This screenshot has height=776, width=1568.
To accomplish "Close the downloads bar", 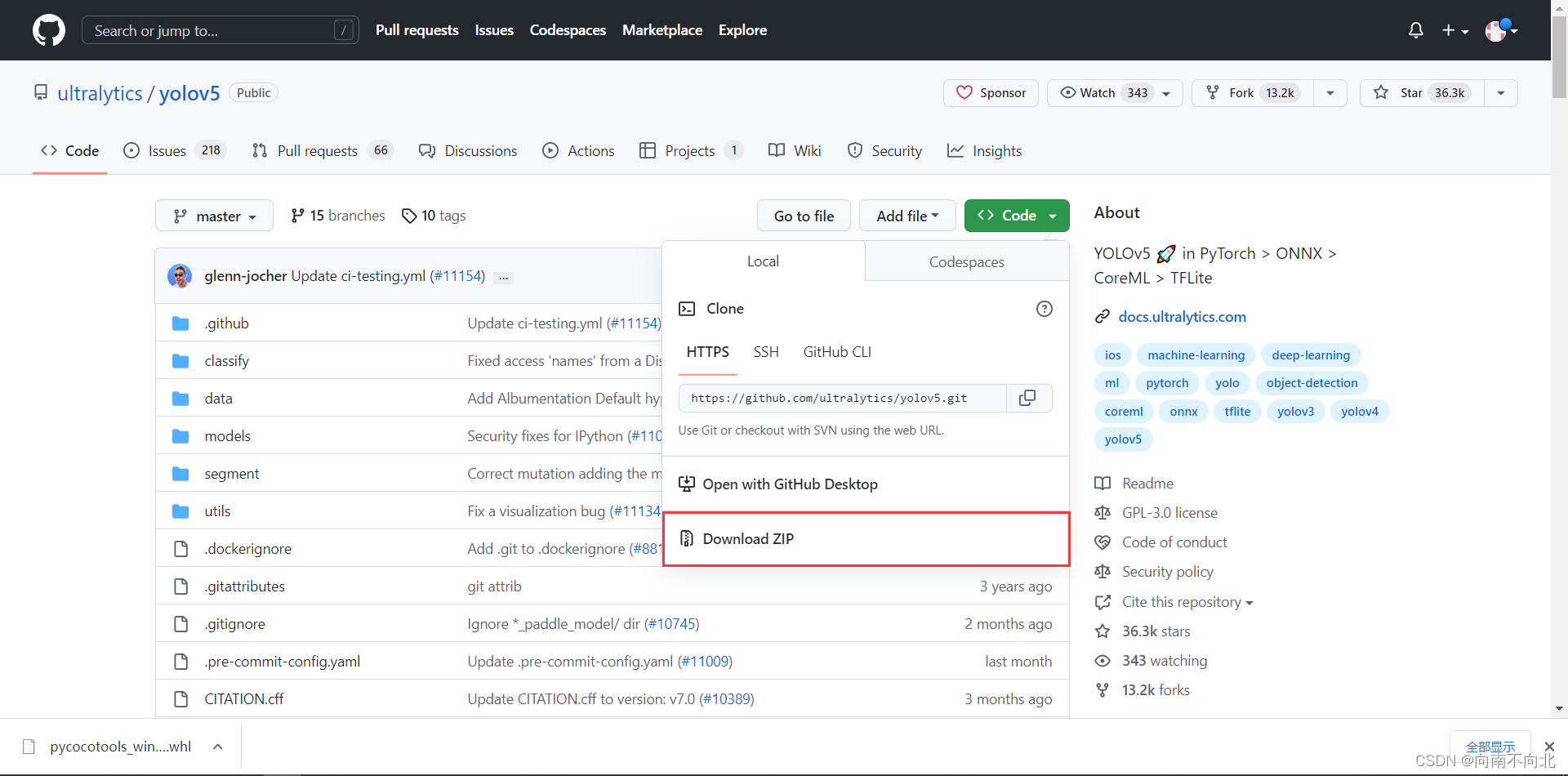I will pos(1549,747).
